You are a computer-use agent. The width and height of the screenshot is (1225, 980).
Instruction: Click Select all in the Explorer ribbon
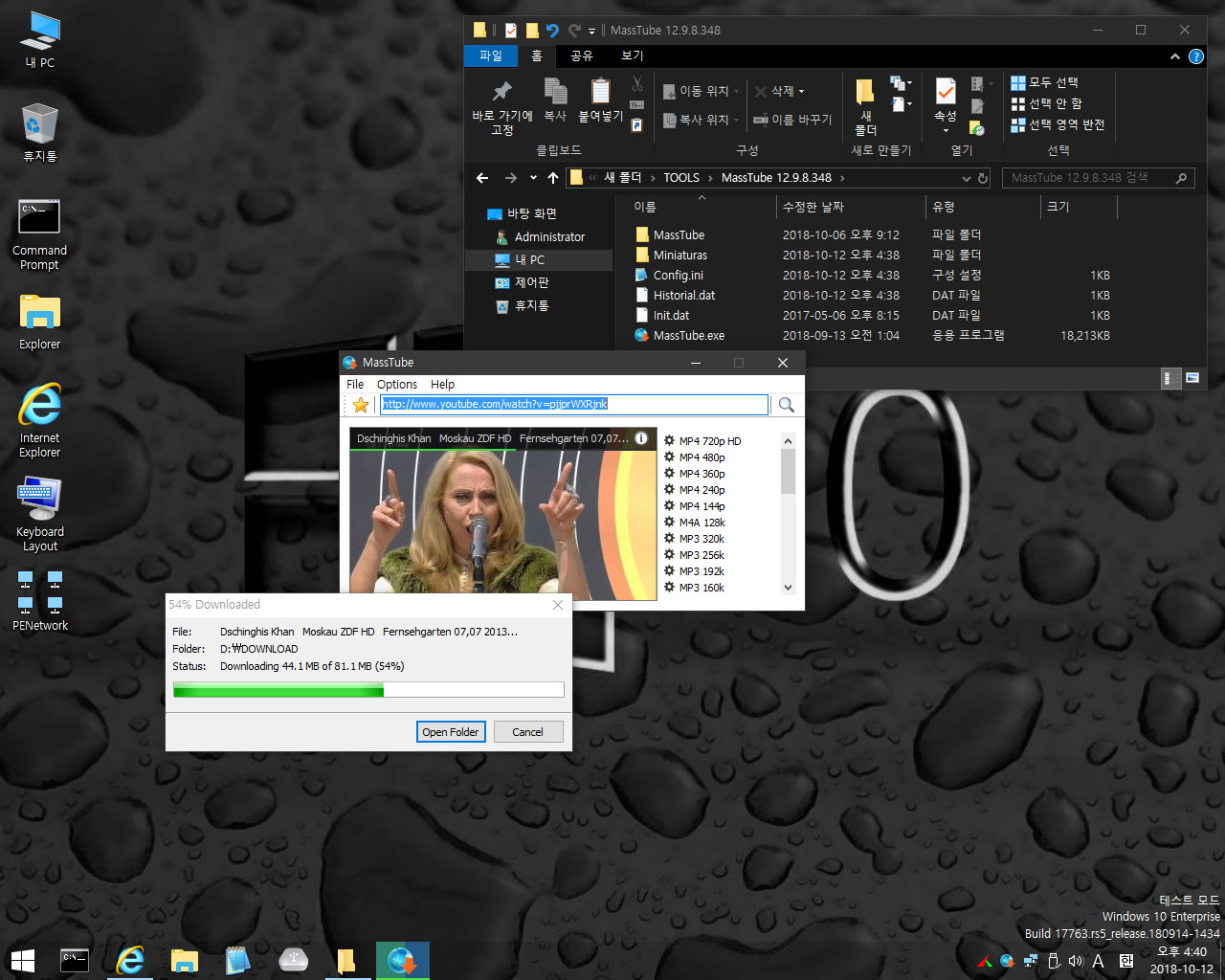(x=1044, y=83)
